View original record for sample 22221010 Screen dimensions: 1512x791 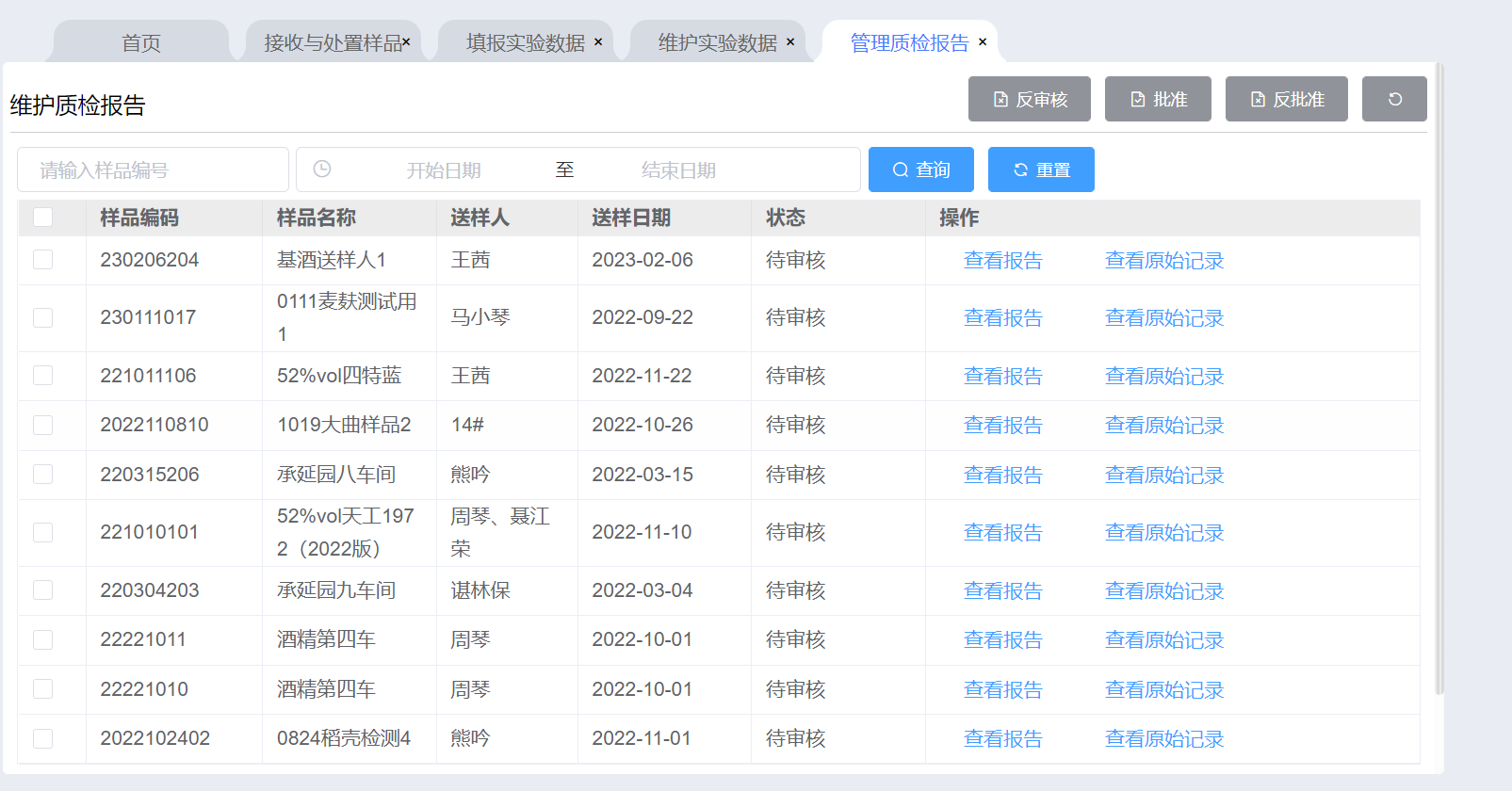[1164, 690]
